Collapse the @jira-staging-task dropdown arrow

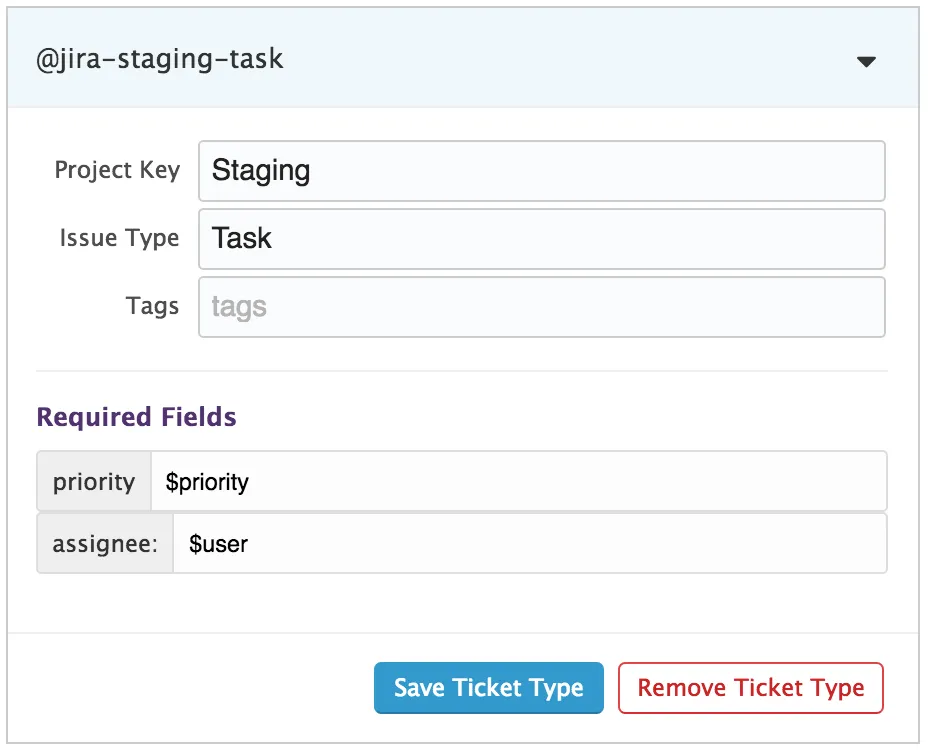pos(866,61)
